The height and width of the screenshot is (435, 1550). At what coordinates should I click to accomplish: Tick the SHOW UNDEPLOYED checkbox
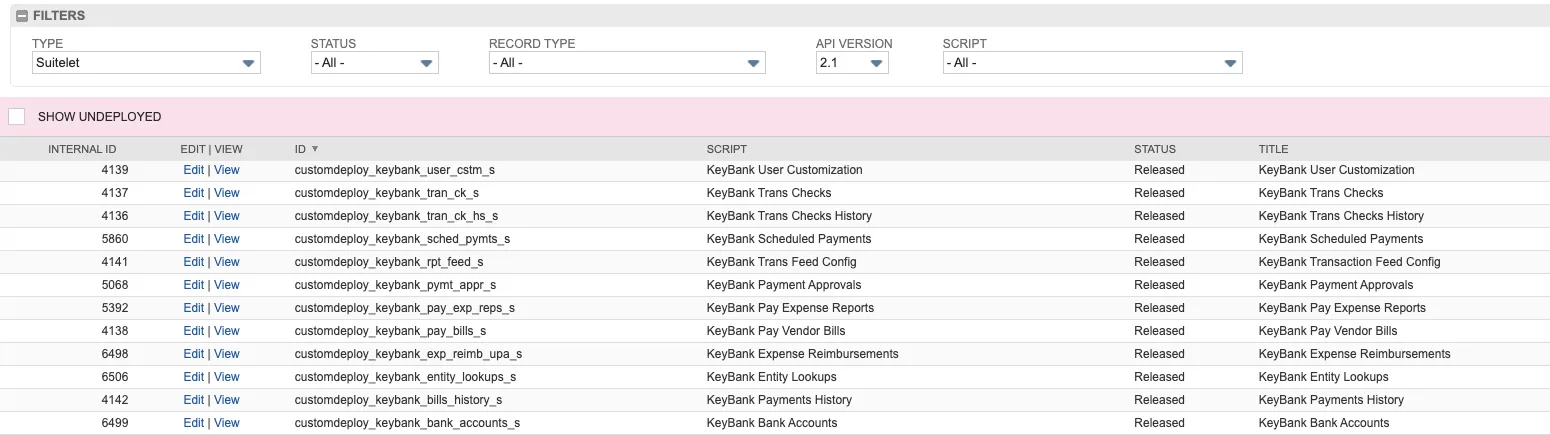tap(16, 117)
